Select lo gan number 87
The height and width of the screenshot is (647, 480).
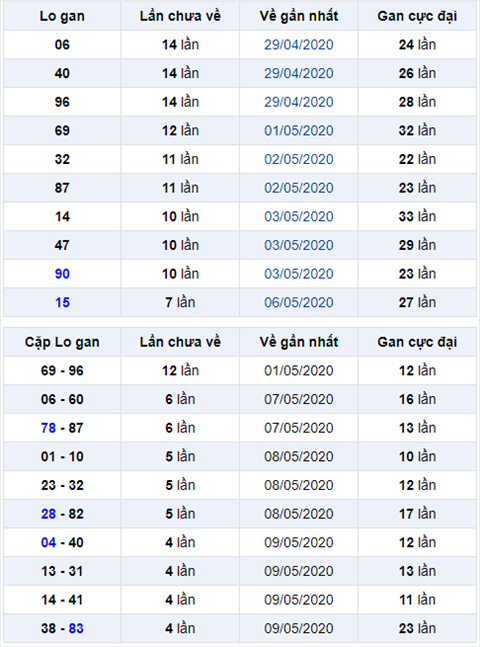click(62, 188)
